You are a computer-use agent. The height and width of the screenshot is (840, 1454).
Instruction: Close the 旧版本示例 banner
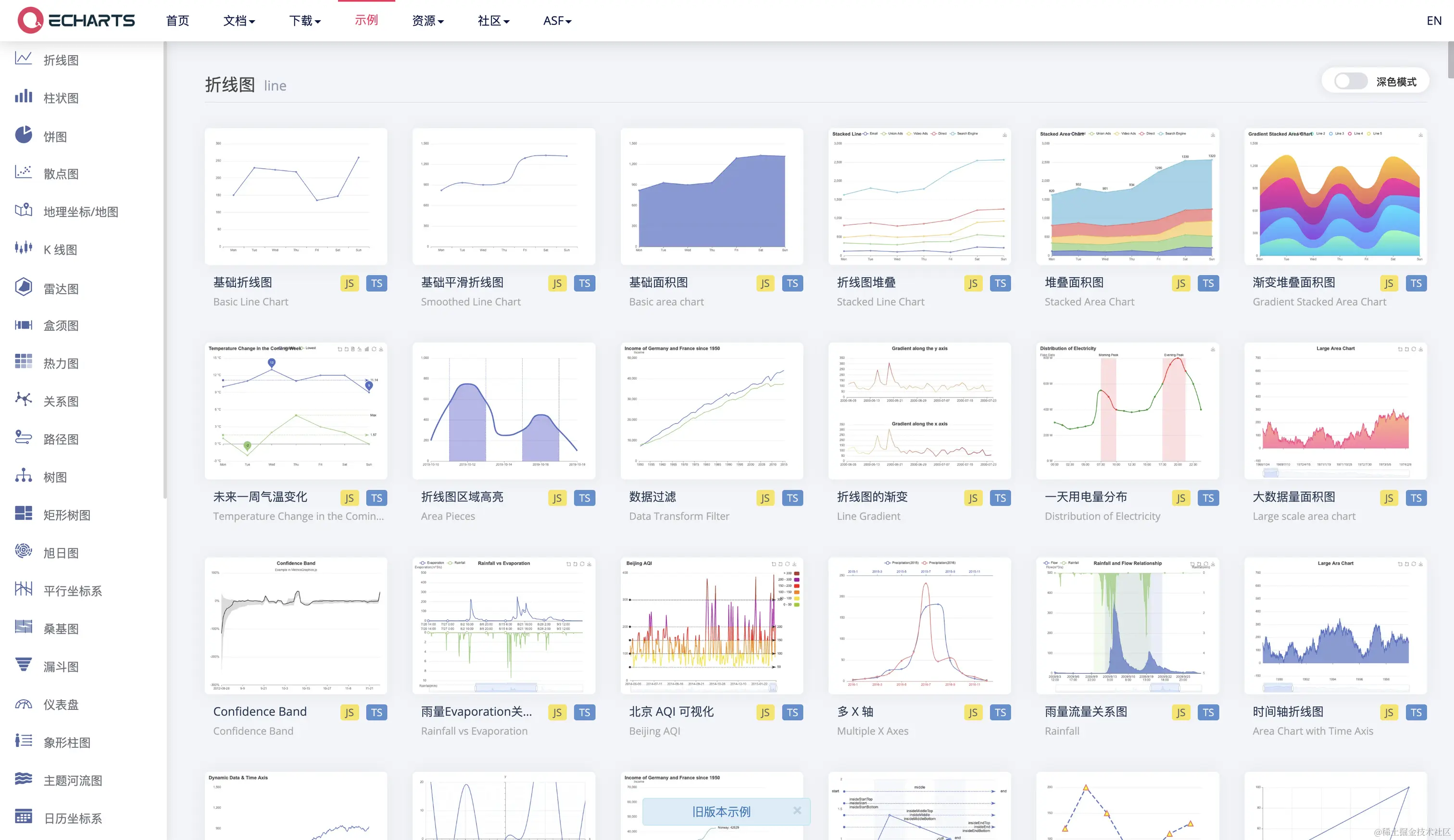pos(797,811)
